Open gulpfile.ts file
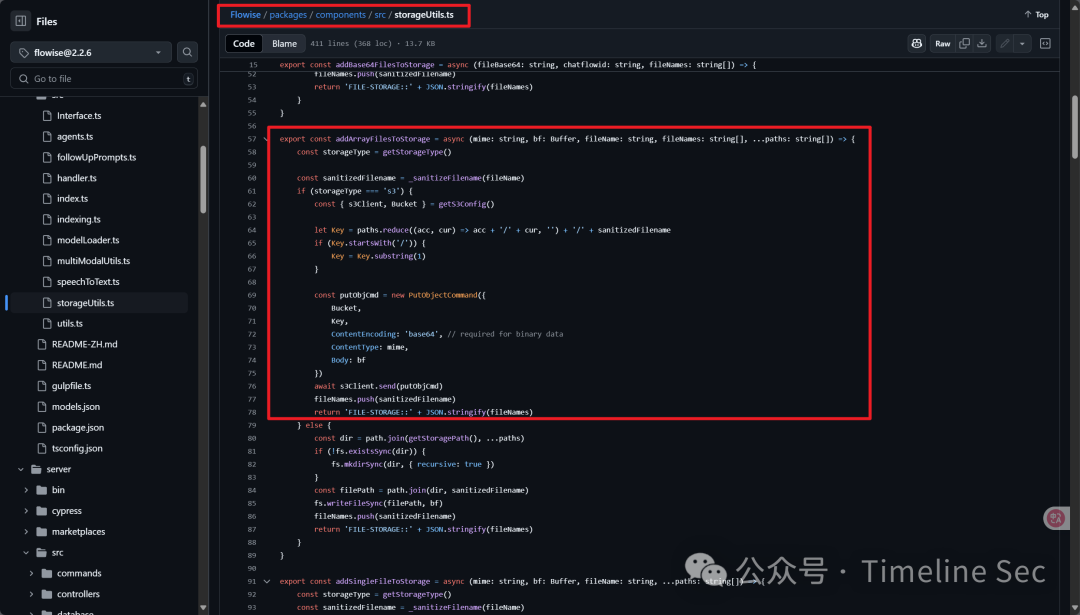The height and width of the screenshot is (615, 1080). (x=72, y=386)
